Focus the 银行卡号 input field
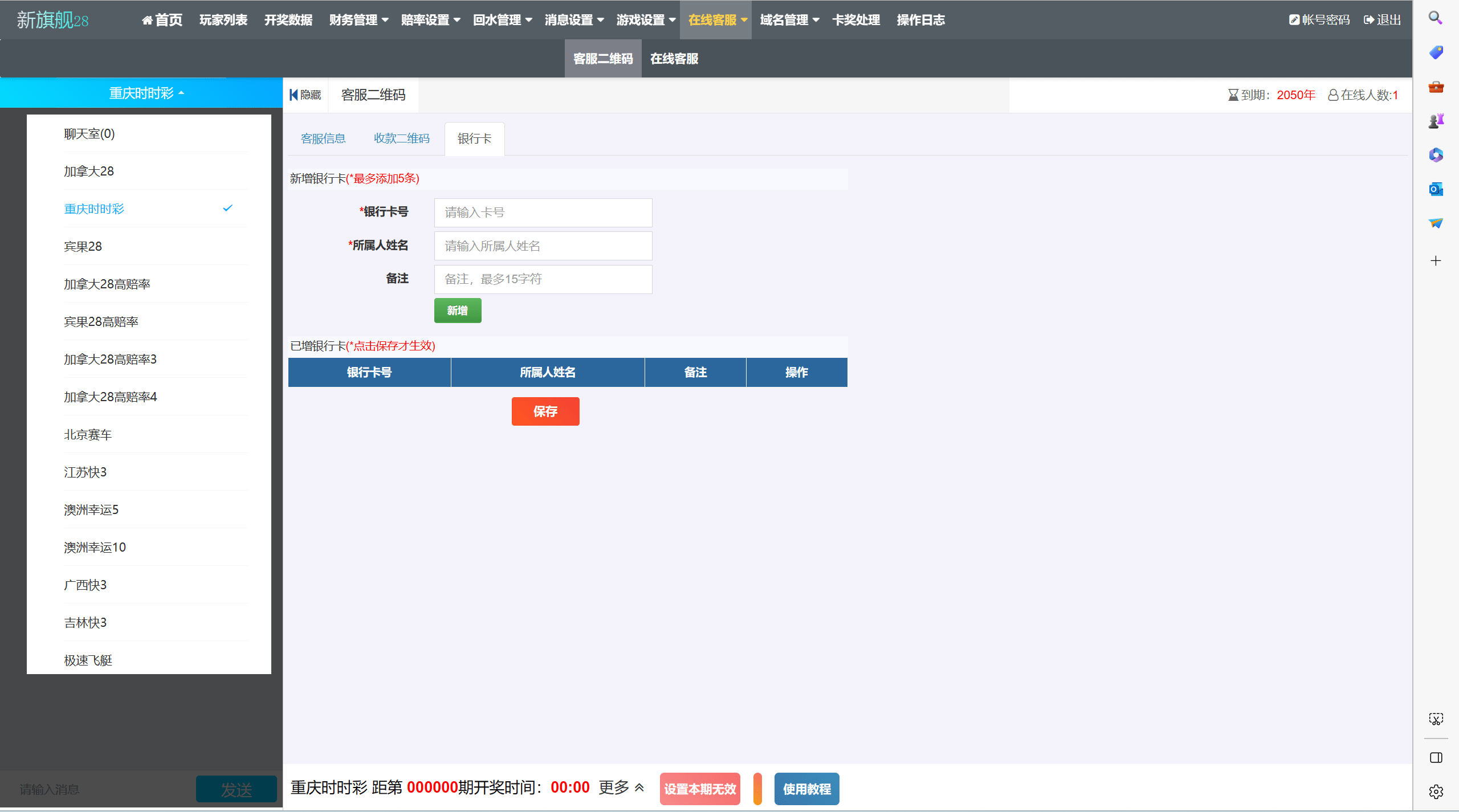Screen dimensions: 1459x812 [543, 213]
